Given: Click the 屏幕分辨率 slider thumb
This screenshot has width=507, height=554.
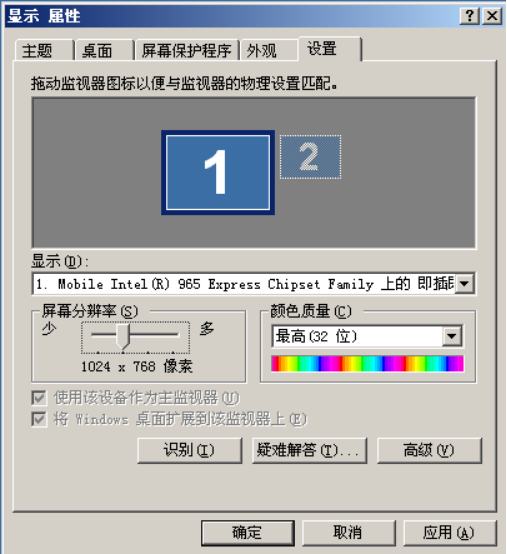Looking at the screenshot, I should (x=123, y=337).
